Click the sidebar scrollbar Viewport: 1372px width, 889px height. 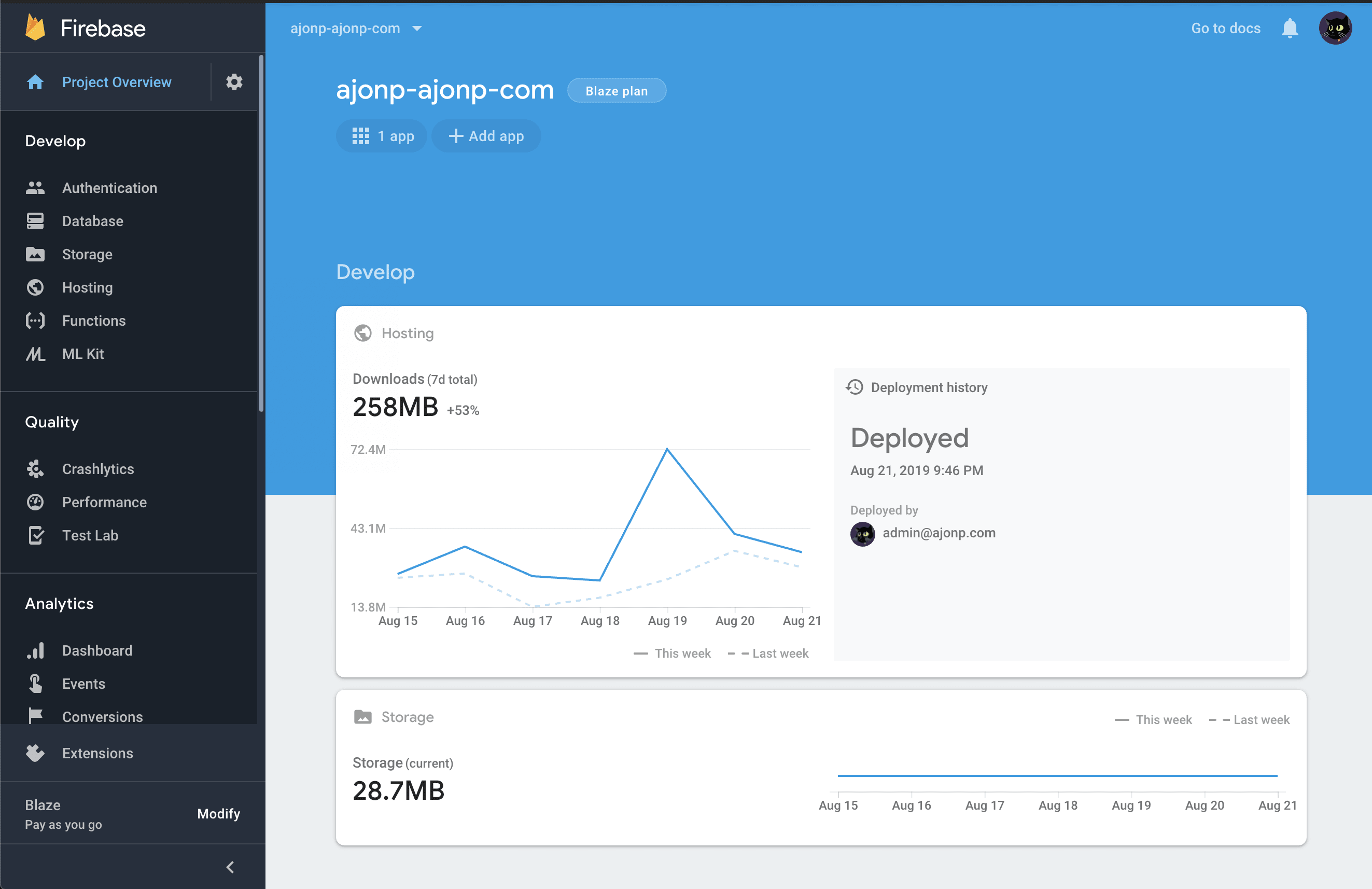click(x=261, y=233)
